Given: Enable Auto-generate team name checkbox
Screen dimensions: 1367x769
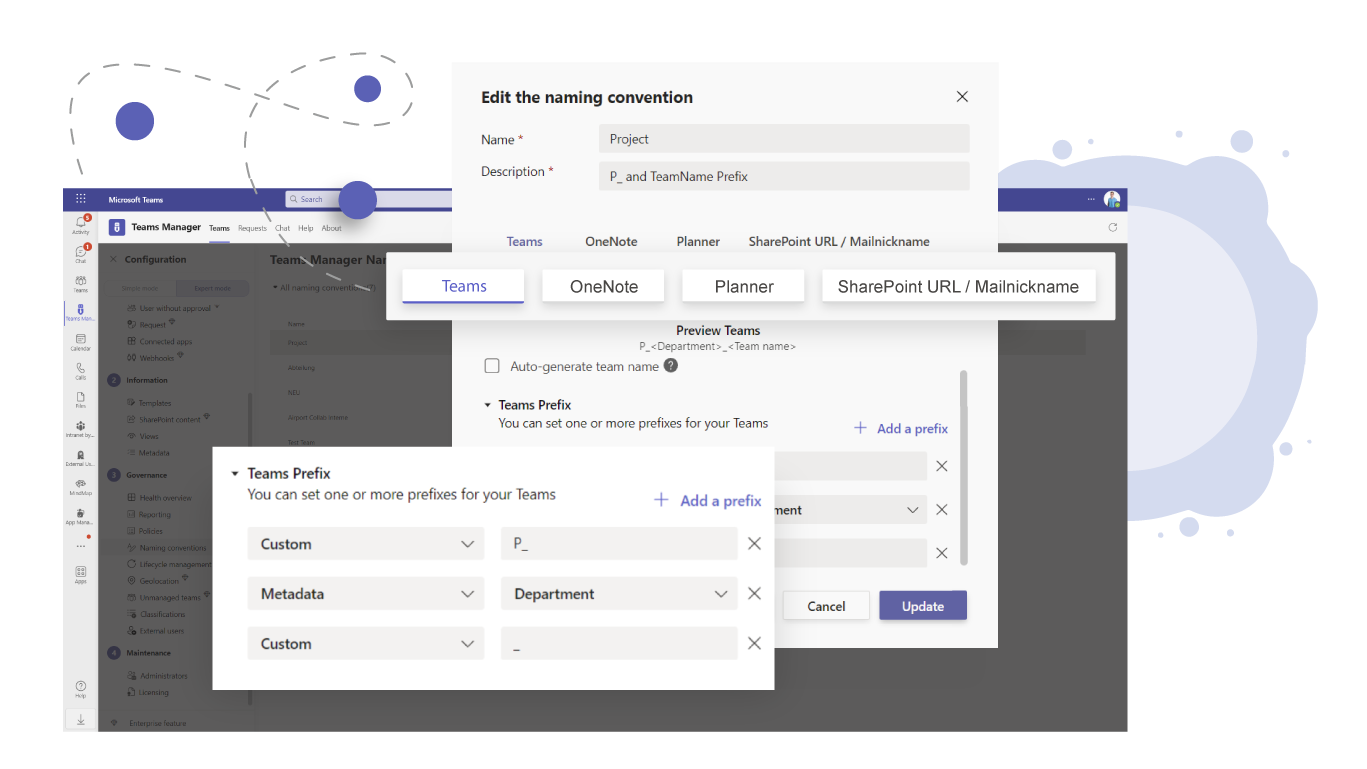Looking at the screenshot, I should 492,366.
